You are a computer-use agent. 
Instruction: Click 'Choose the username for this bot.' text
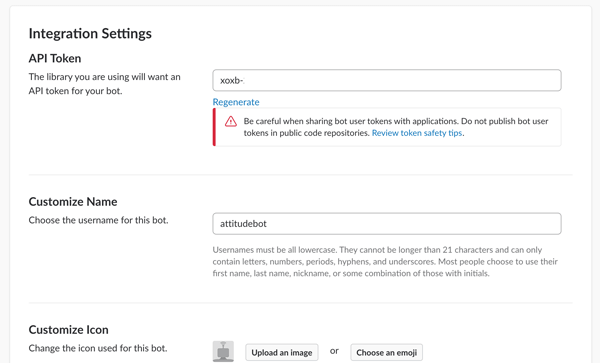tap(98, 220)
